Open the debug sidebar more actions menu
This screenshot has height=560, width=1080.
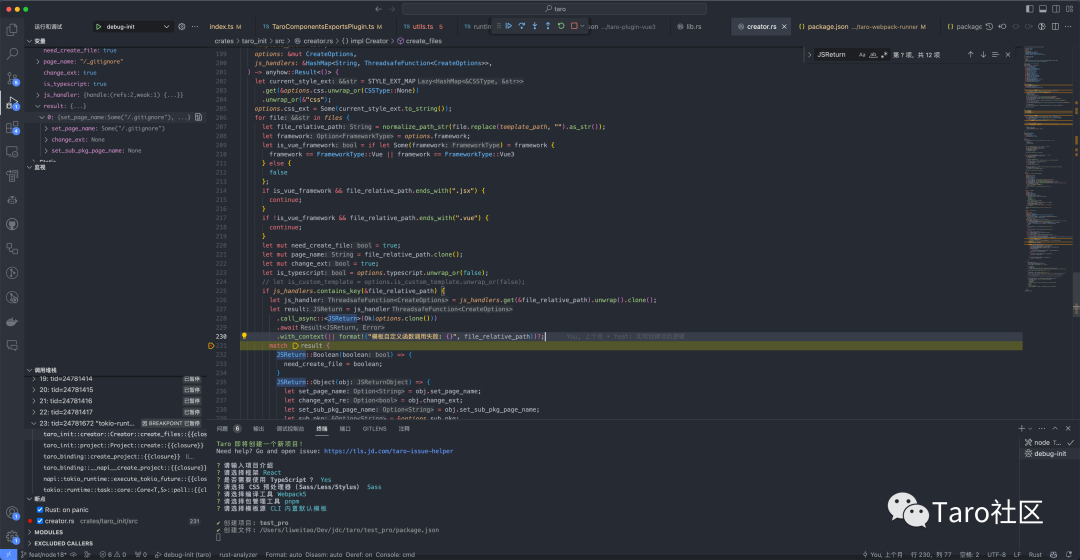tap(195, 27)
